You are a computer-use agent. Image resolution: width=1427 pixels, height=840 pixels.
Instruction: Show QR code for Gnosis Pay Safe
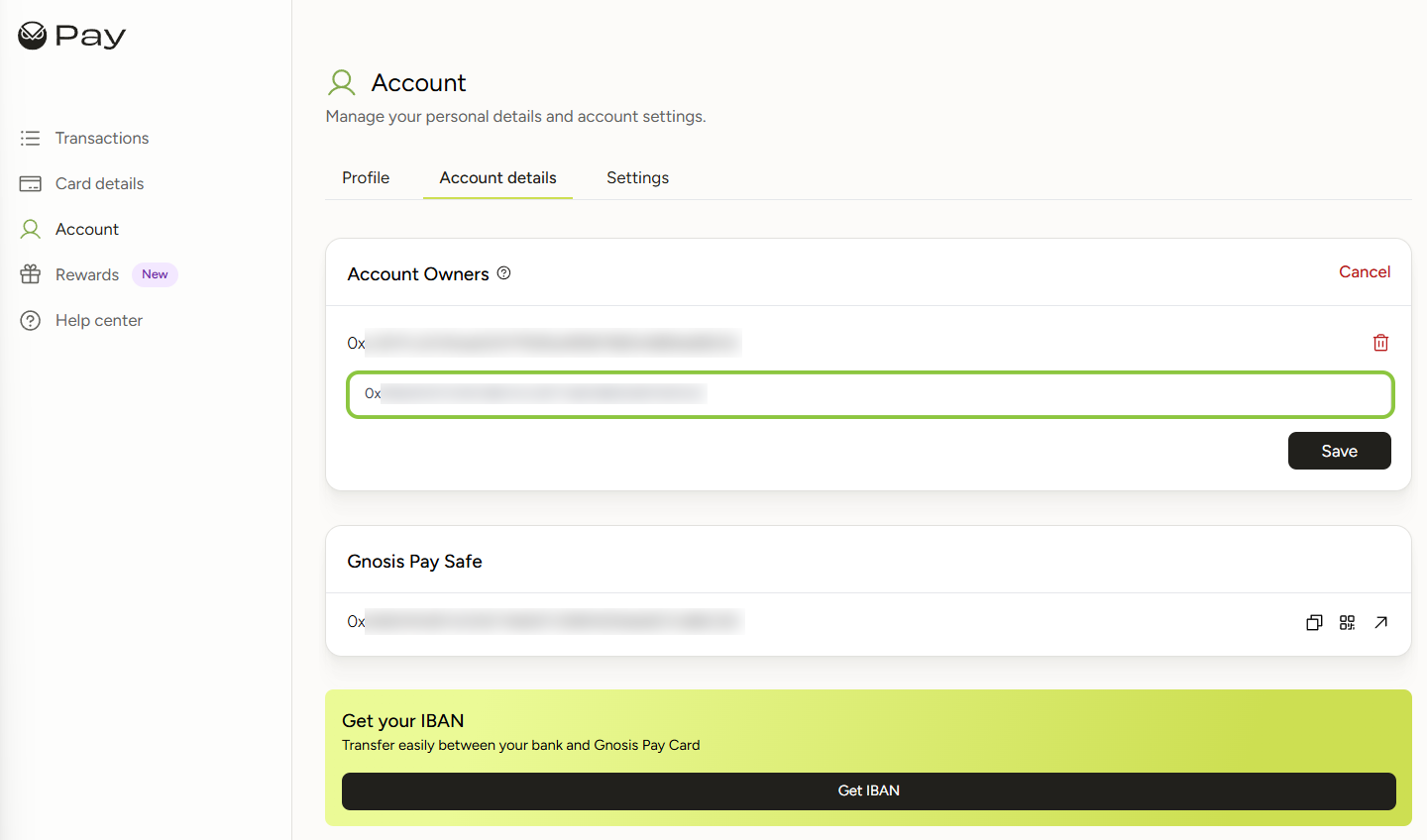click(x=1347, y=622)
